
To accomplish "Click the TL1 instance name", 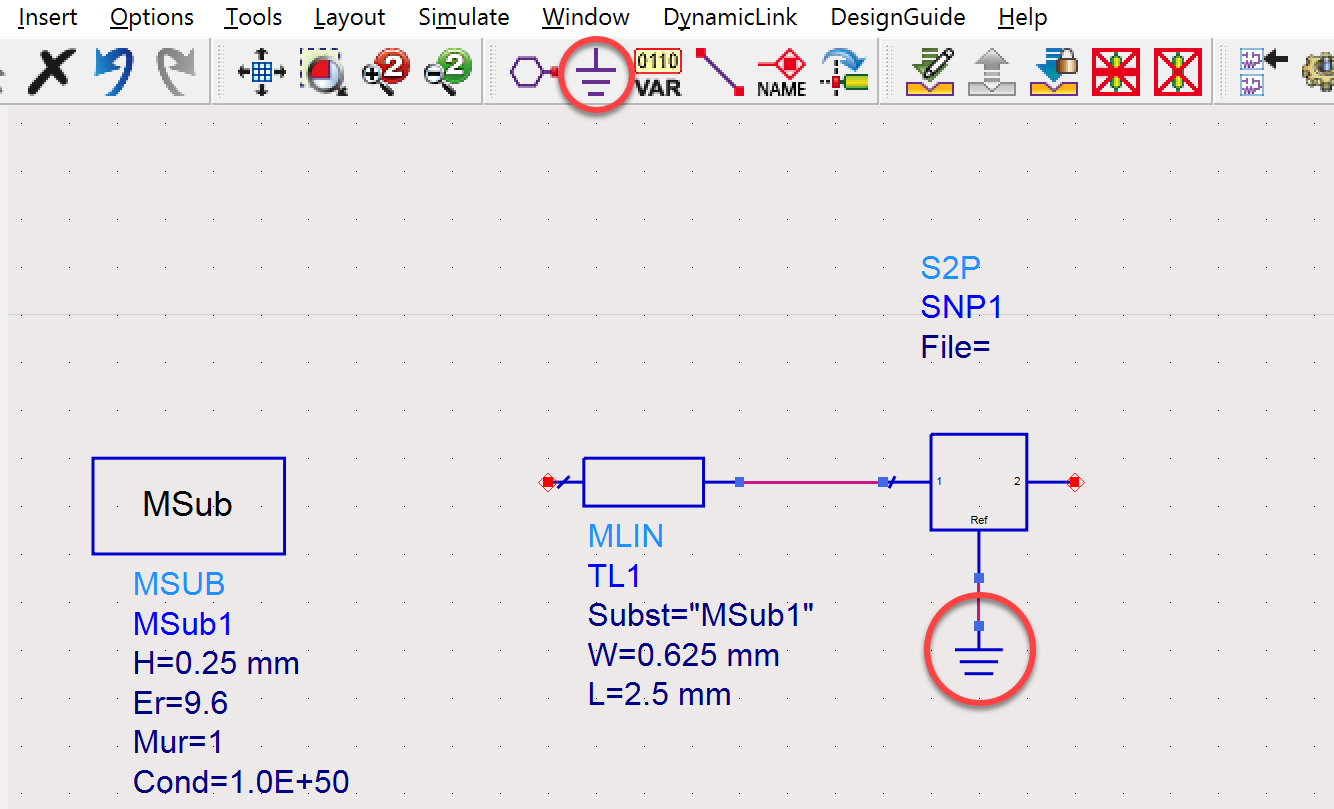I will click(615, 576).
